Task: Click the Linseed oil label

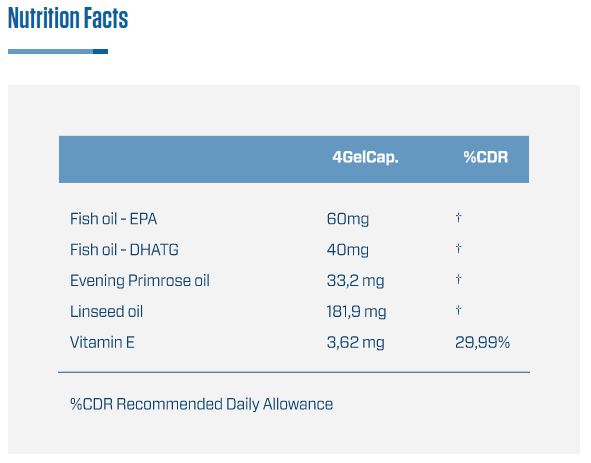Action: pos(106,311)
